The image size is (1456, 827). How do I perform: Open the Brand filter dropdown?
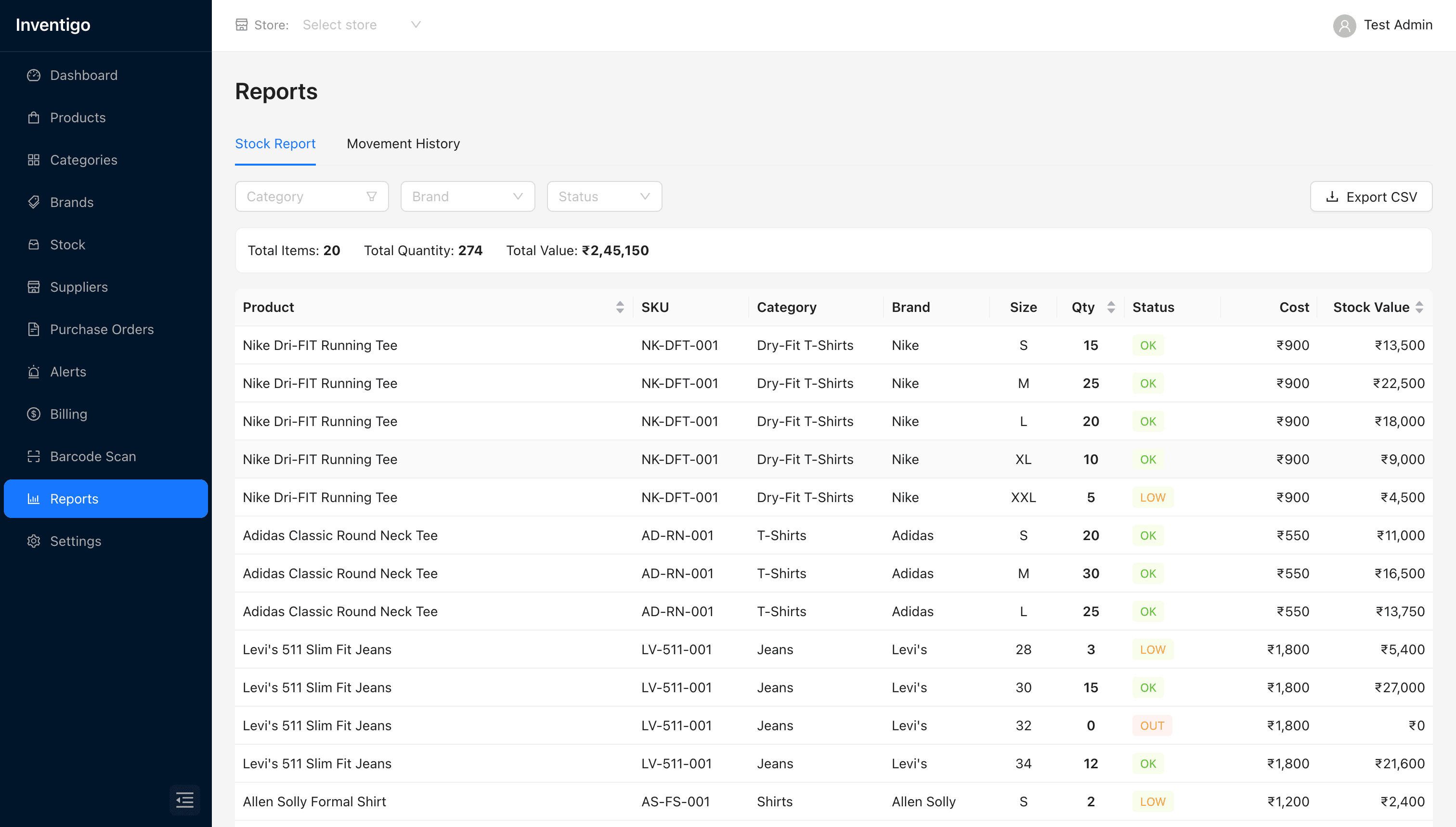tap(467, 196)
